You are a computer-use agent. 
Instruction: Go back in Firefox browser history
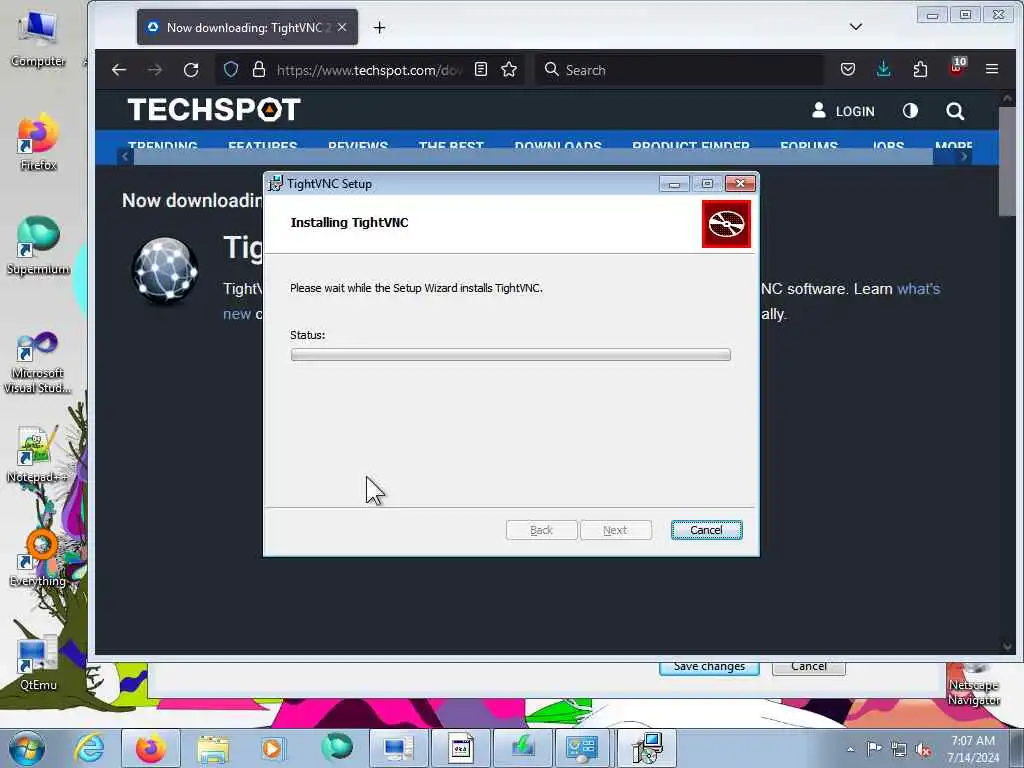[x=119, y=70]
